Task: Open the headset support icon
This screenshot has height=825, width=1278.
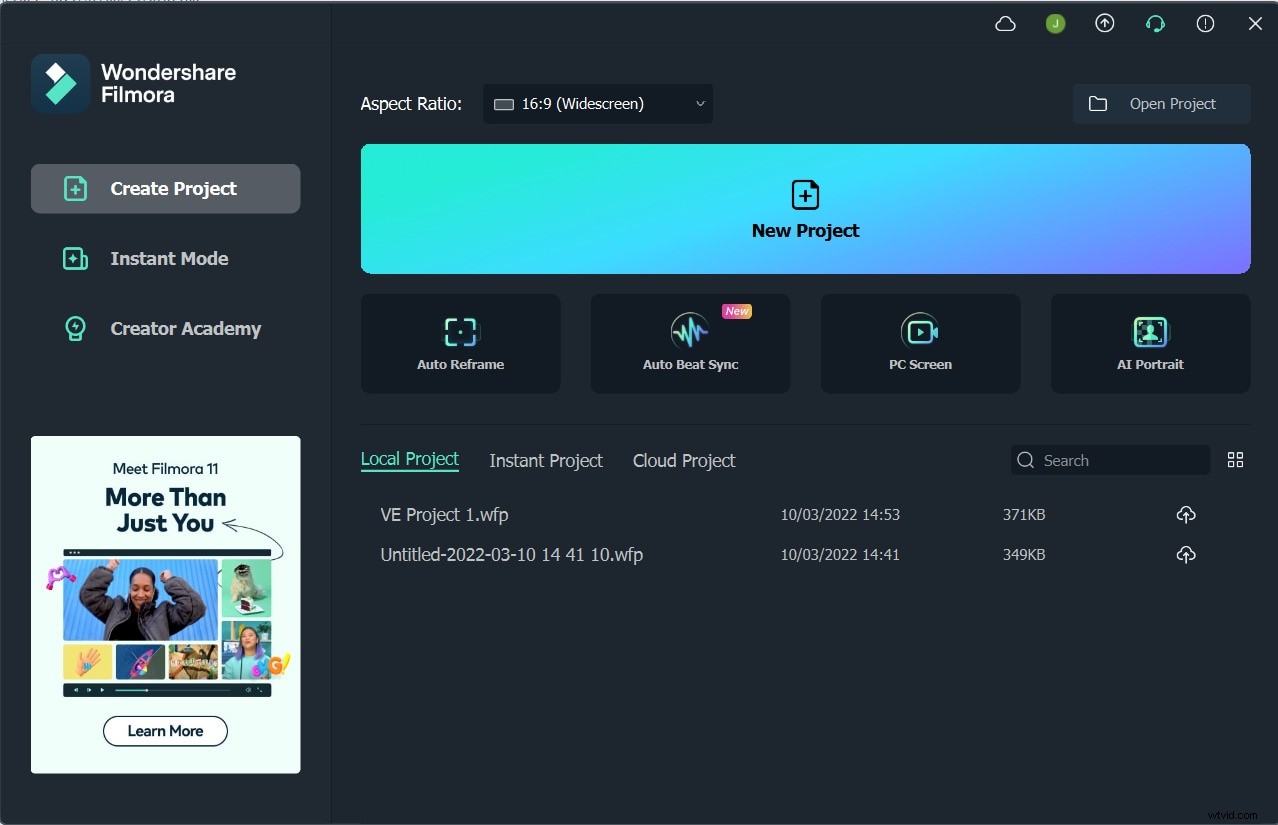Action: coord(1155,24)
